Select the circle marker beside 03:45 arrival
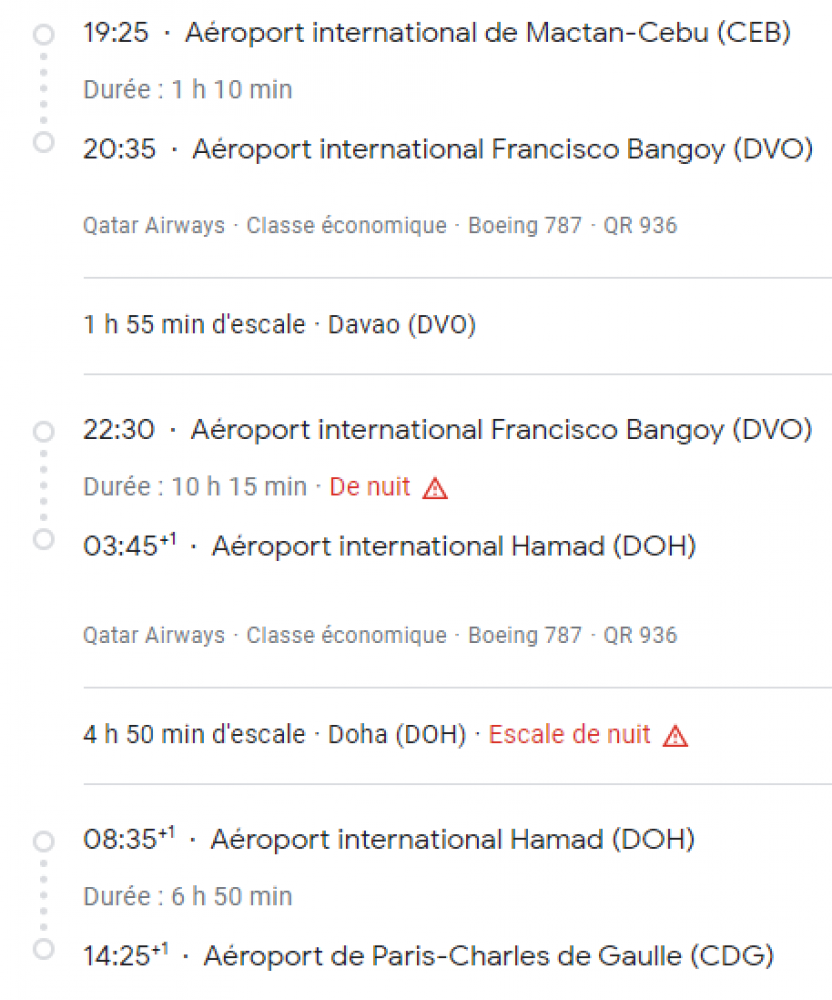The width and height of the screenshot is (832, 1000). tap(43, 539)
